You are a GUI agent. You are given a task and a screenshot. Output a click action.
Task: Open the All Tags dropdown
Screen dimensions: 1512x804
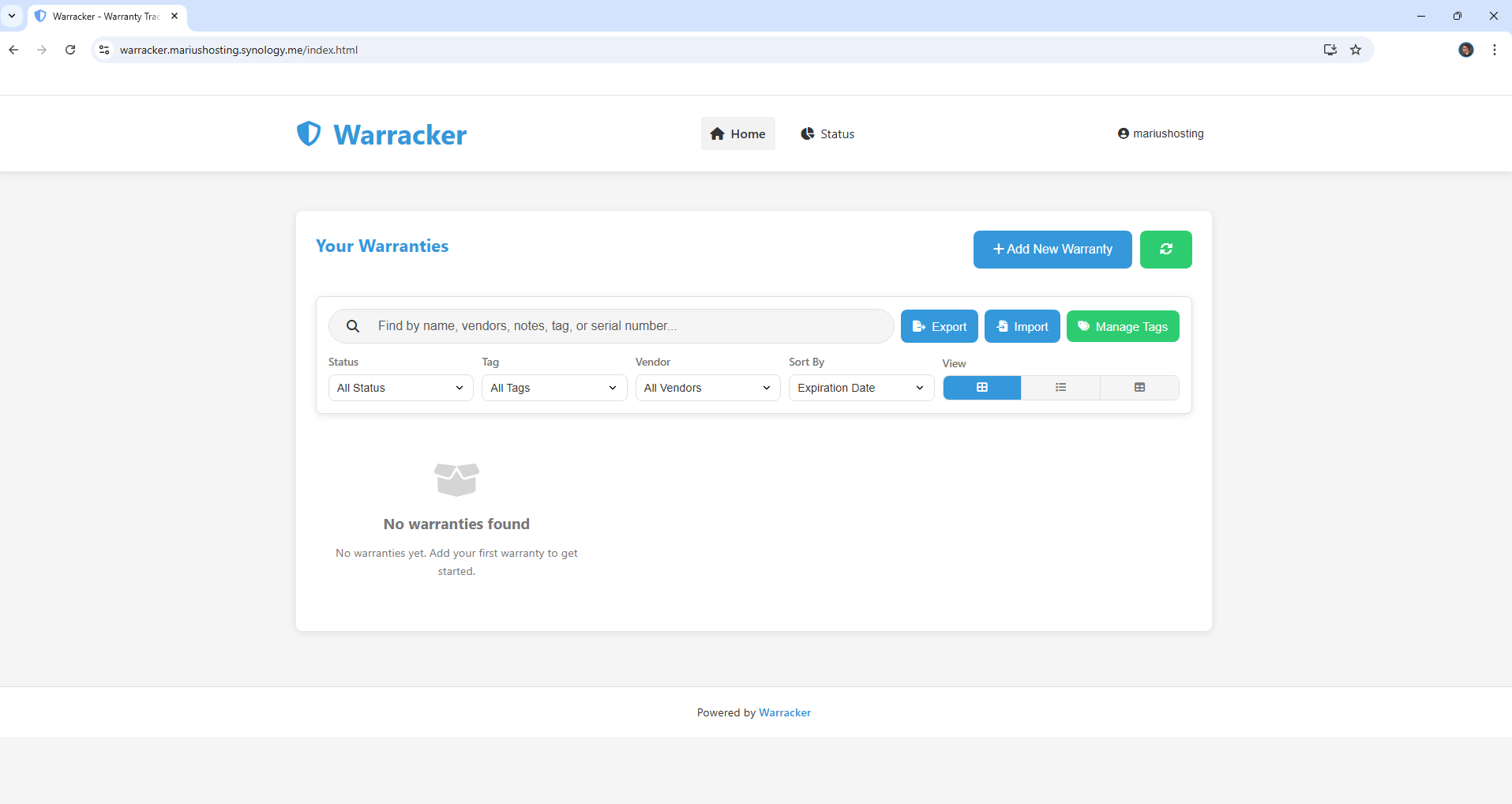point(554,388)
